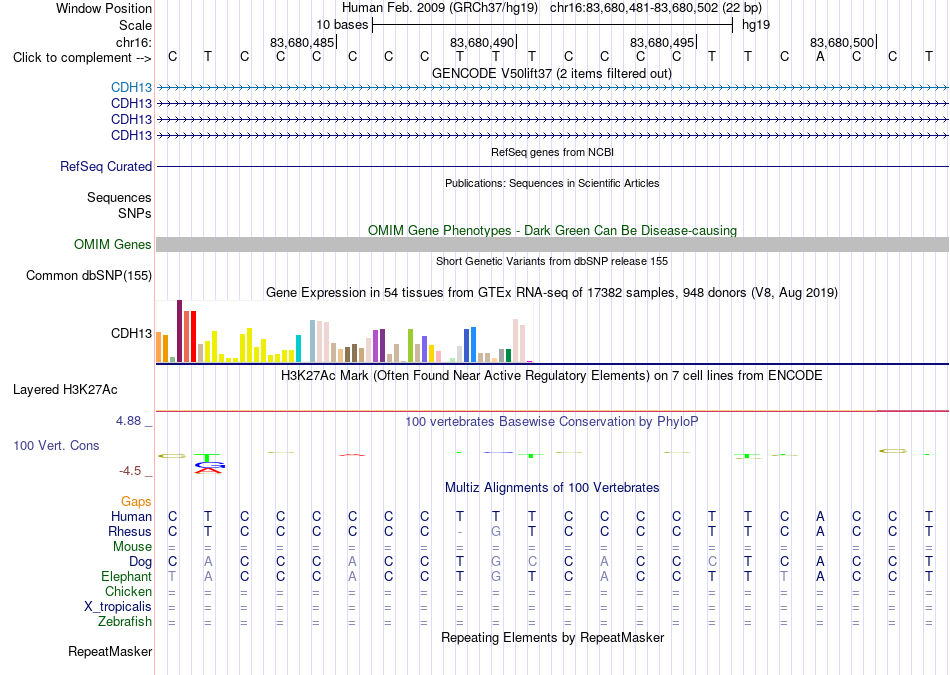Click the tallest maroon GTEx expression bar

point(179,331)
